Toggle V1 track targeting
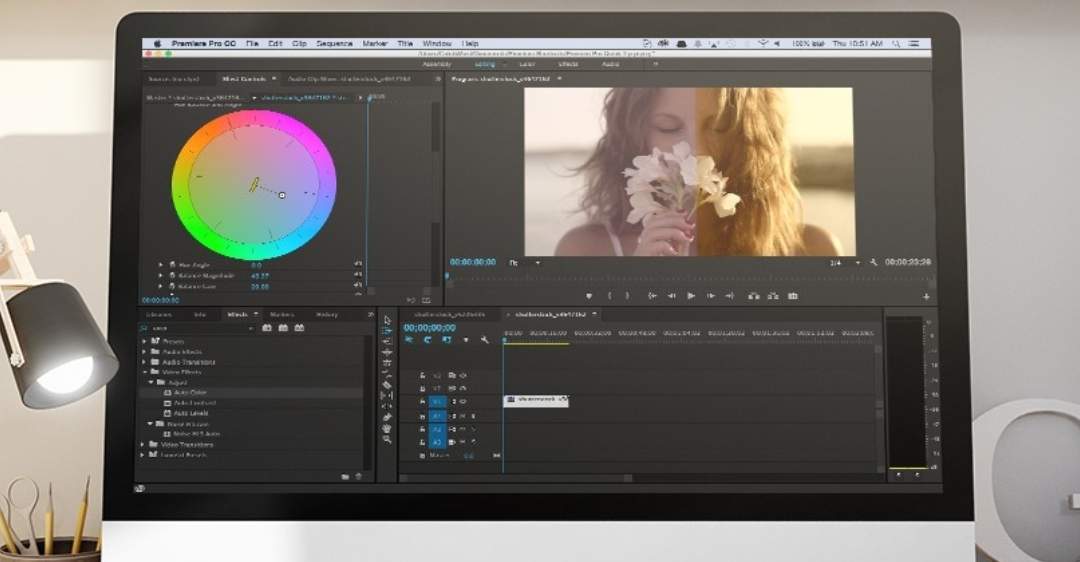1080x562 pixels. point(437,402)
